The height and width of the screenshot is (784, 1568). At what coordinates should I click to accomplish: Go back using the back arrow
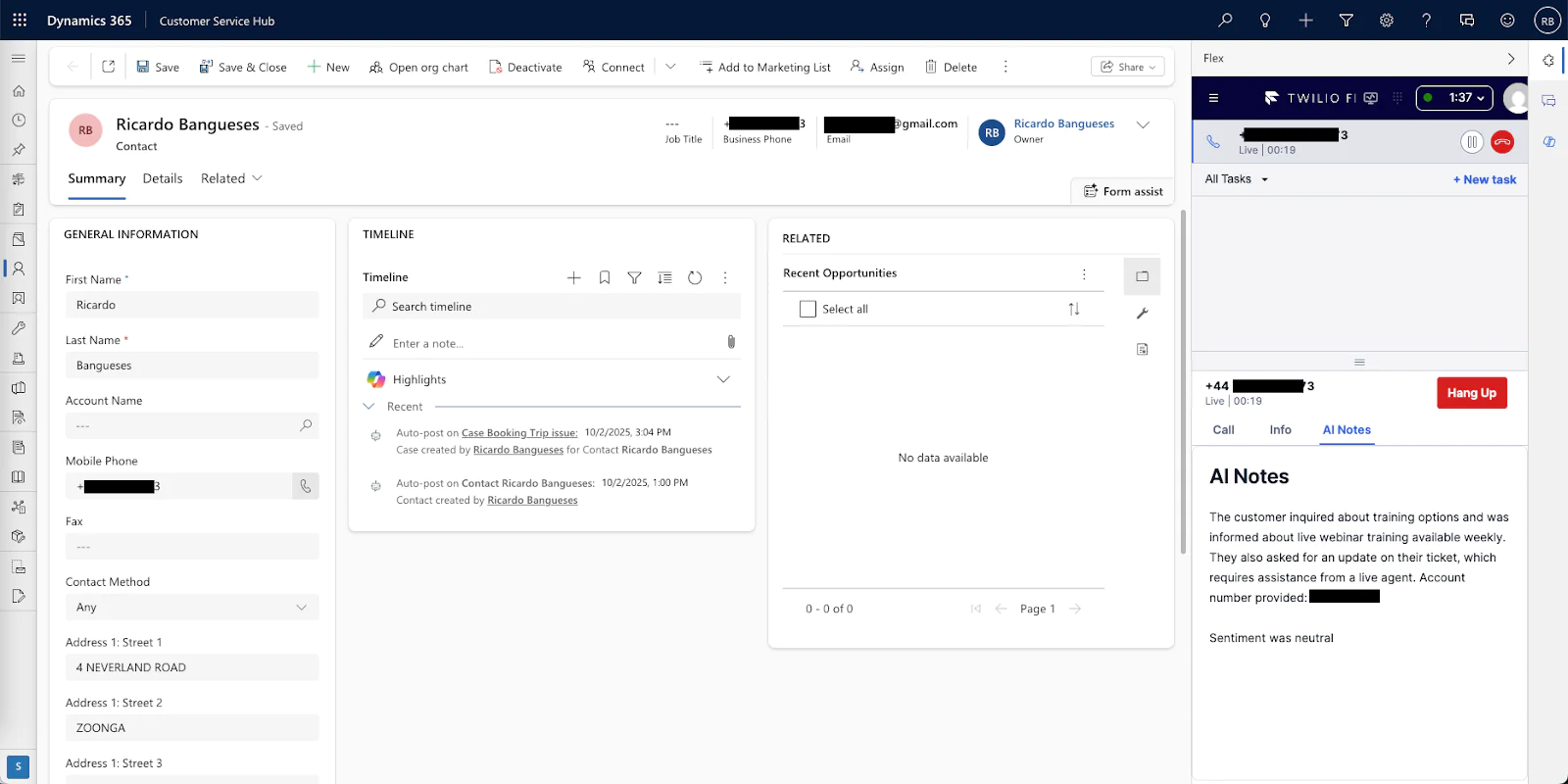point(73,67)
